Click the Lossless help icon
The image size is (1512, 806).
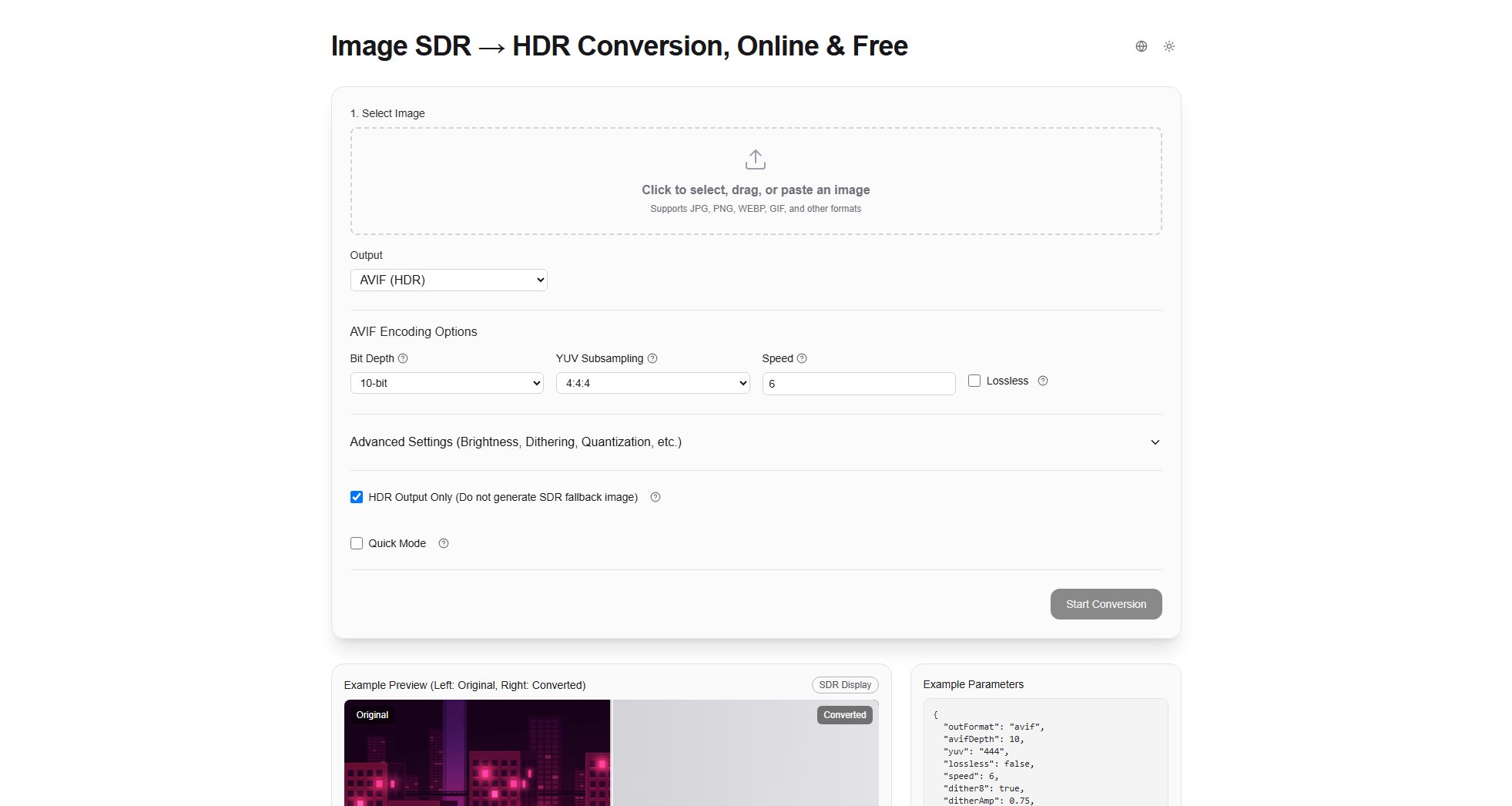coord(1042,381)
